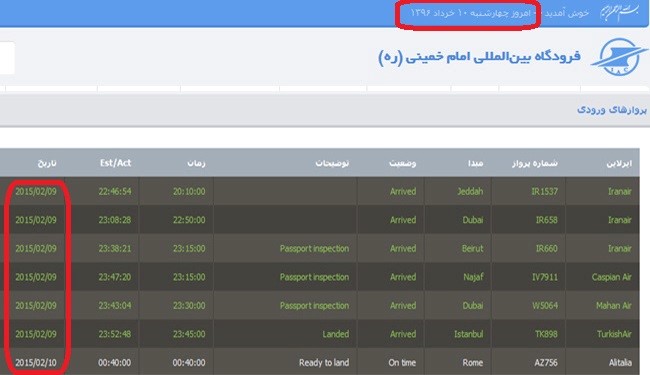Click scheduled time 23:45:00
Image resolution: width=650 pixels, height=375 pixels.
tap(189, 334)
